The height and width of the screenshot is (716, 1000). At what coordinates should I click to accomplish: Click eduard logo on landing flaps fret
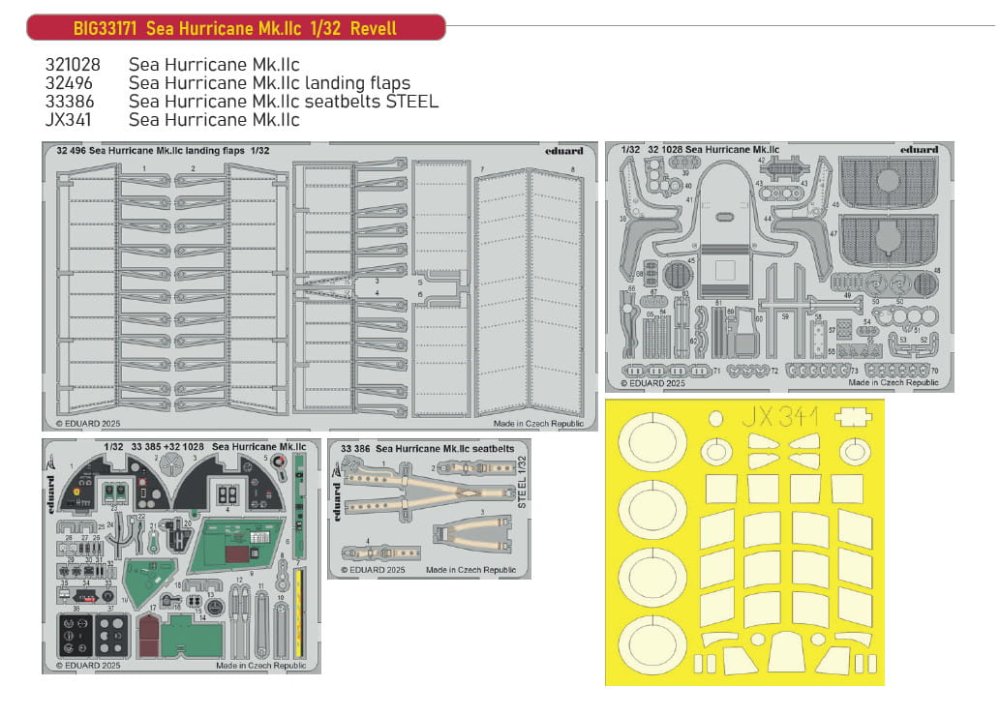pos(564,150)
